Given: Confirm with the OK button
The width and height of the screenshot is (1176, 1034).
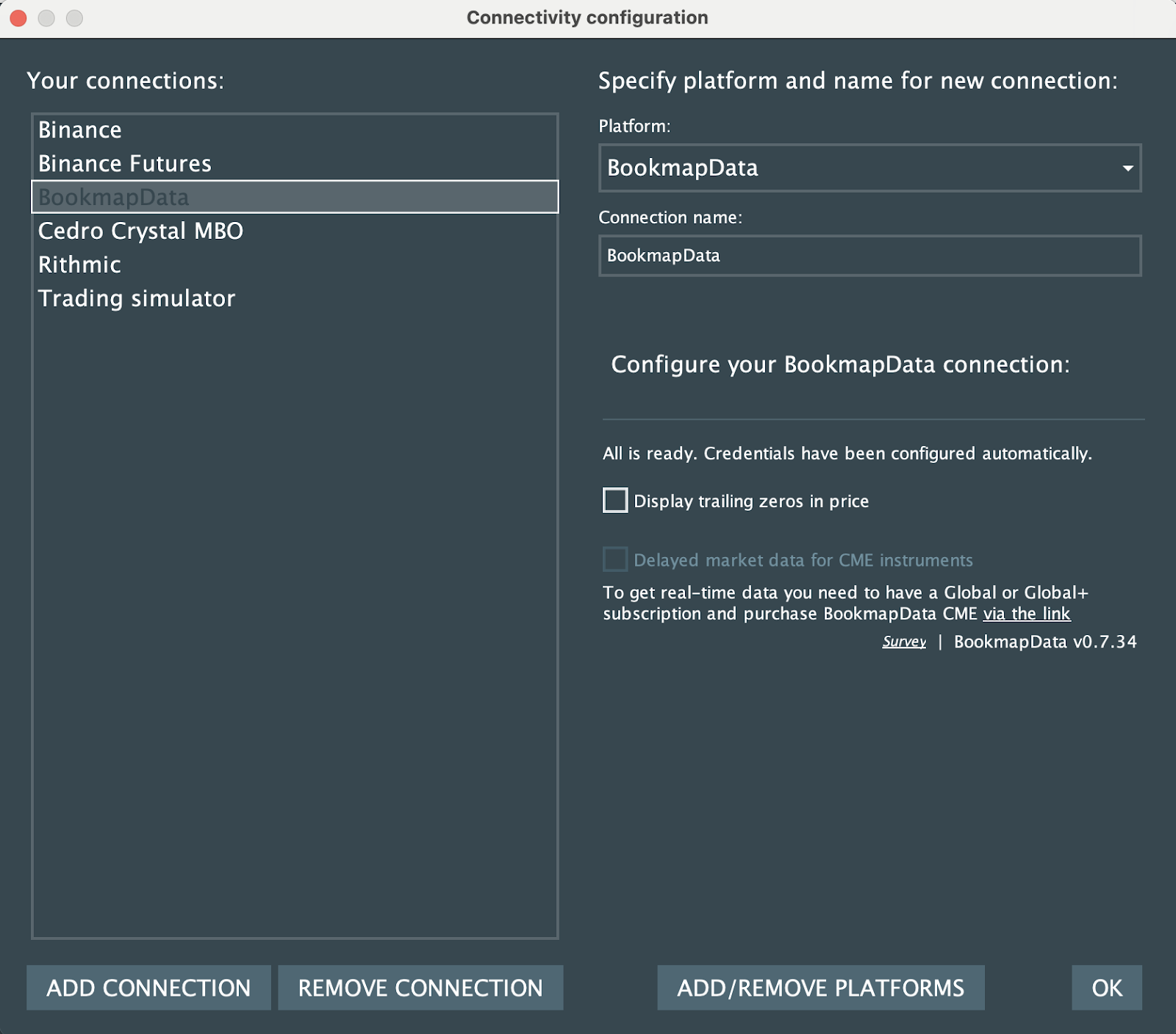Looking at the screenshot, I should click(1106, 988).
